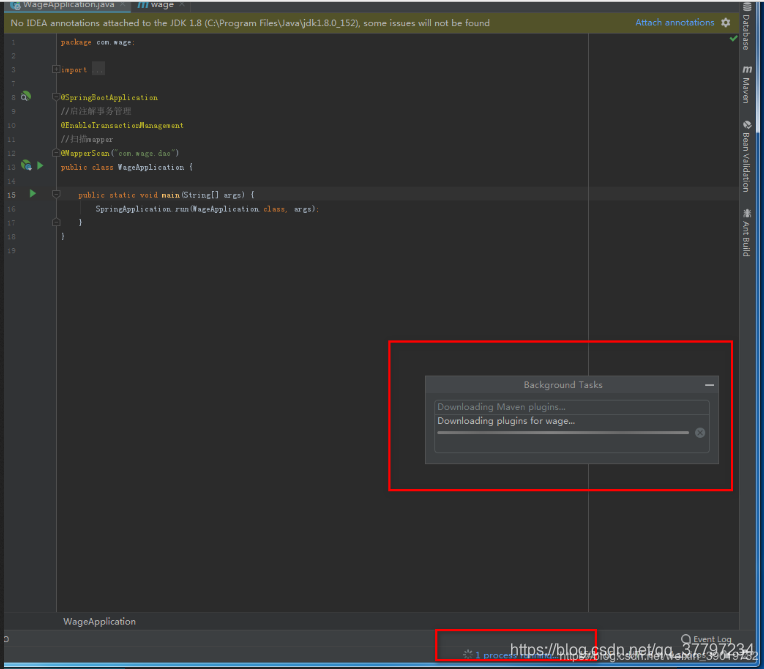Click the SpringApplication.run code line

click(207, 209)
